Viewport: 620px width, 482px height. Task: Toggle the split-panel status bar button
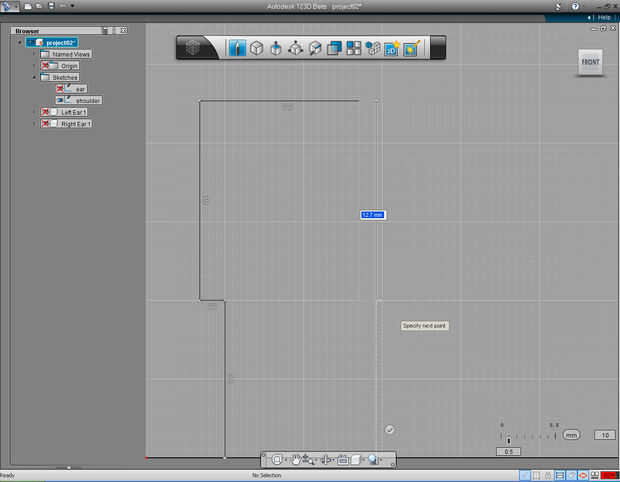click(560, 476)
